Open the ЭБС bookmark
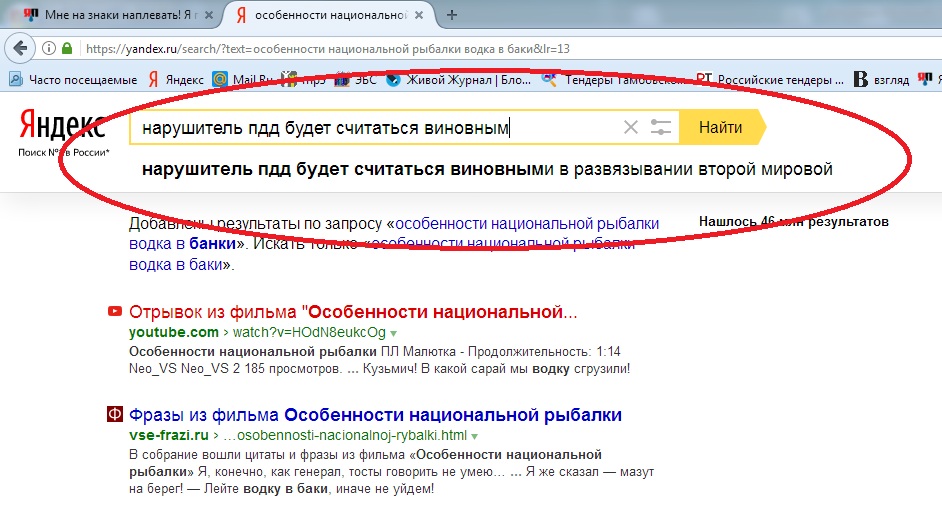This screenshot has width=942, height=511. [x=356, y=79]
